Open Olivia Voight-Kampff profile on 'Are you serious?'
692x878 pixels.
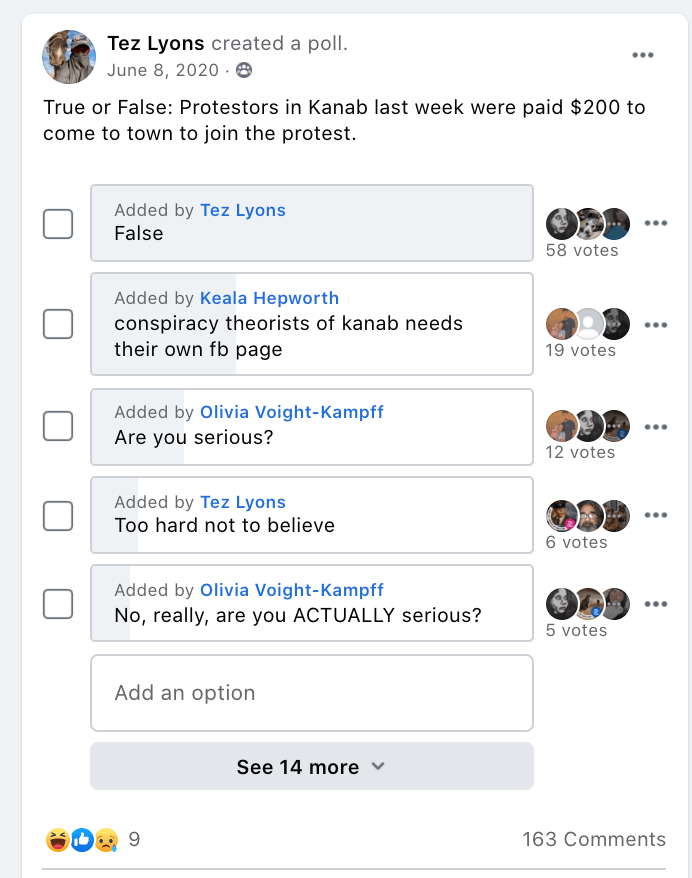click(291, 412)
